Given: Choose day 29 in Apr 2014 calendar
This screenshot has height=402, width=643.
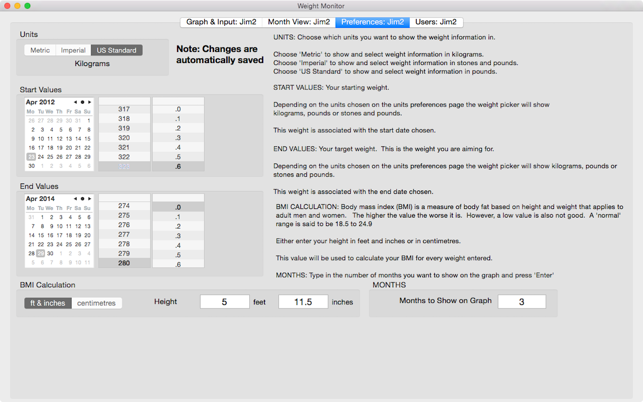Looking at the screenshot, I should [41, 253].
